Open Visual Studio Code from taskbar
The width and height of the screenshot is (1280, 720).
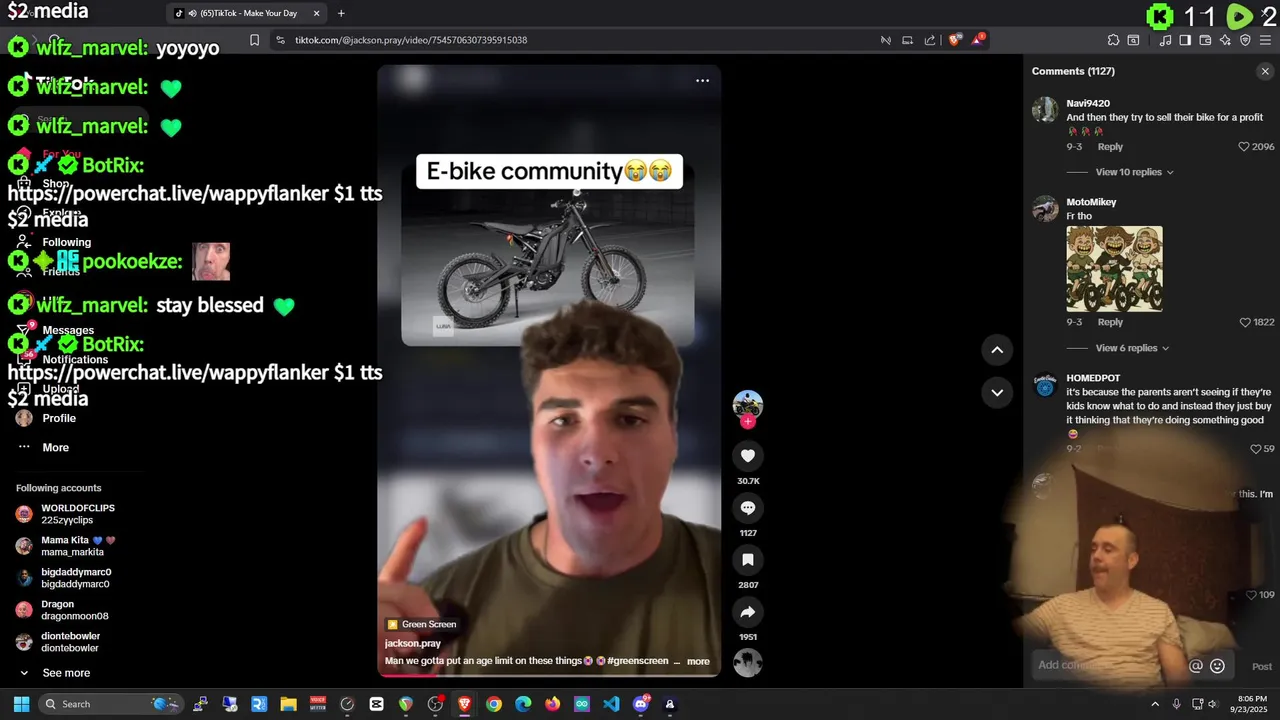611,704
